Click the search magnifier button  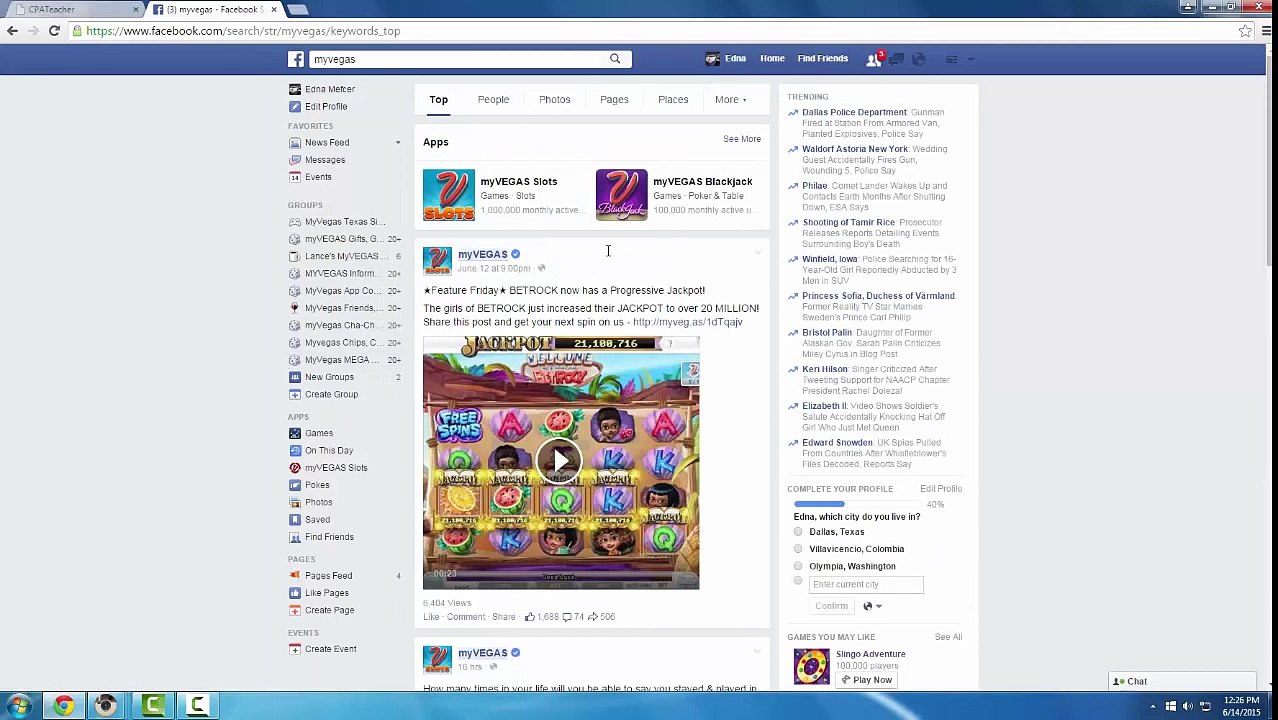point(615,59)
